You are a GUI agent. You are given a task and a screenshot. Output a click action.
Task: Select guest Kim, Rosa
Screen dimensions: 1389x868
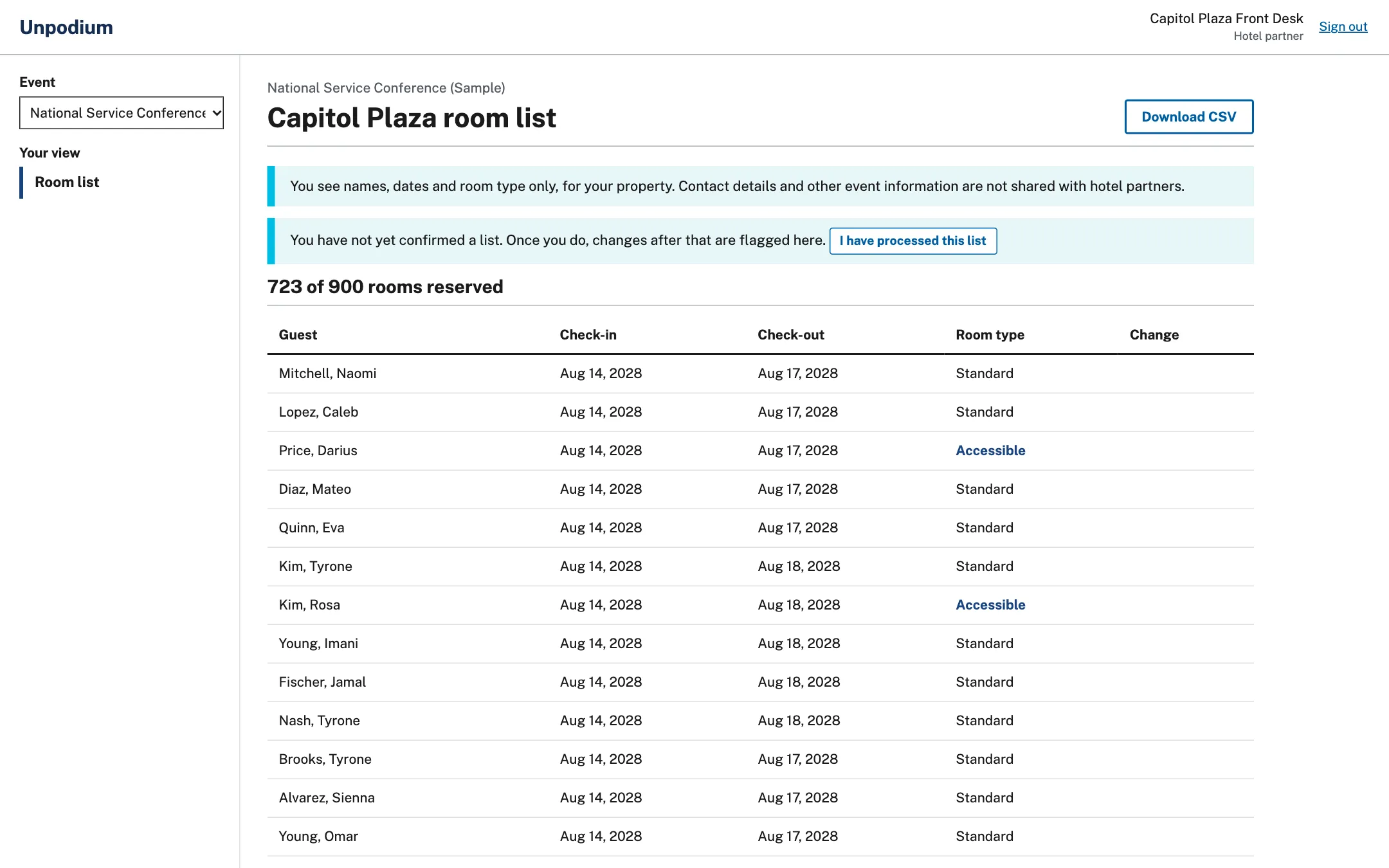click(309, 605)
